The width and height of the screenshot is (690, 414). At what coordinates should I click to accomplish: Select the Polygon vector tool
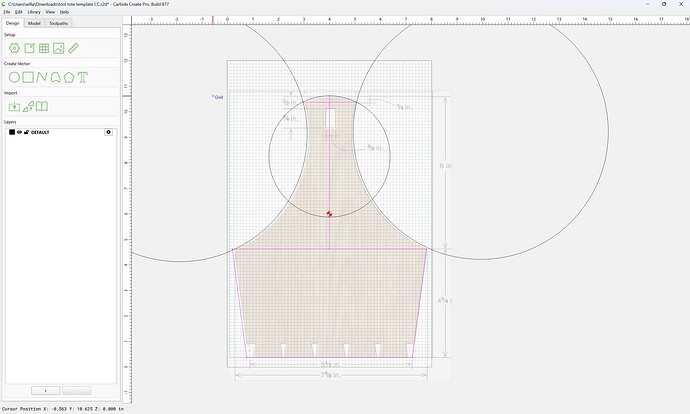[x=69, y=77]
